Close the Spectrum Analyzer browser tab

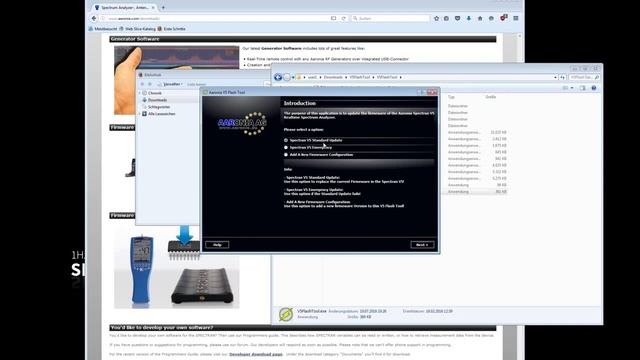[x=153, y=7]
